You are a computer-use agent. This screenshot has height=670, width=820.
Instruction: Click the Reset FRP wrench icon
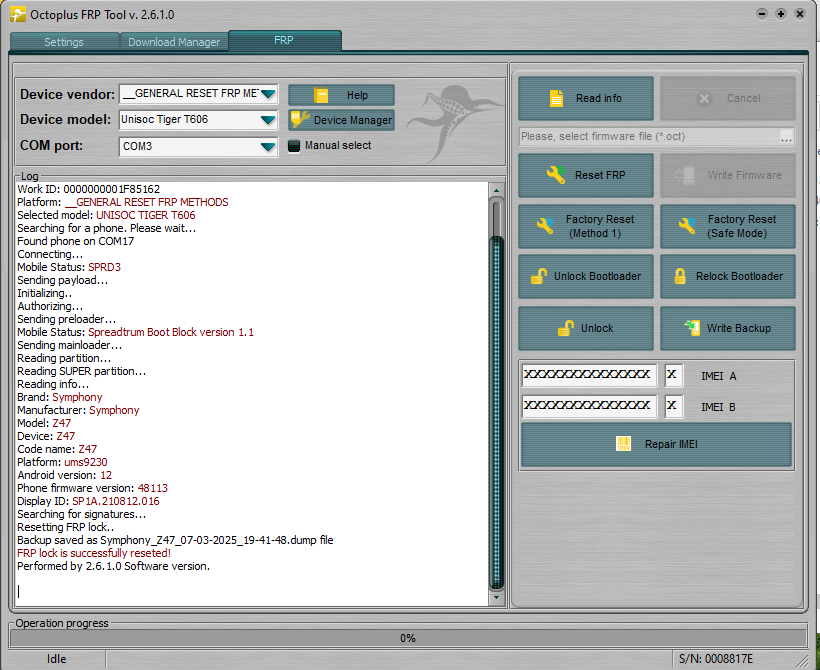[555, 175]
